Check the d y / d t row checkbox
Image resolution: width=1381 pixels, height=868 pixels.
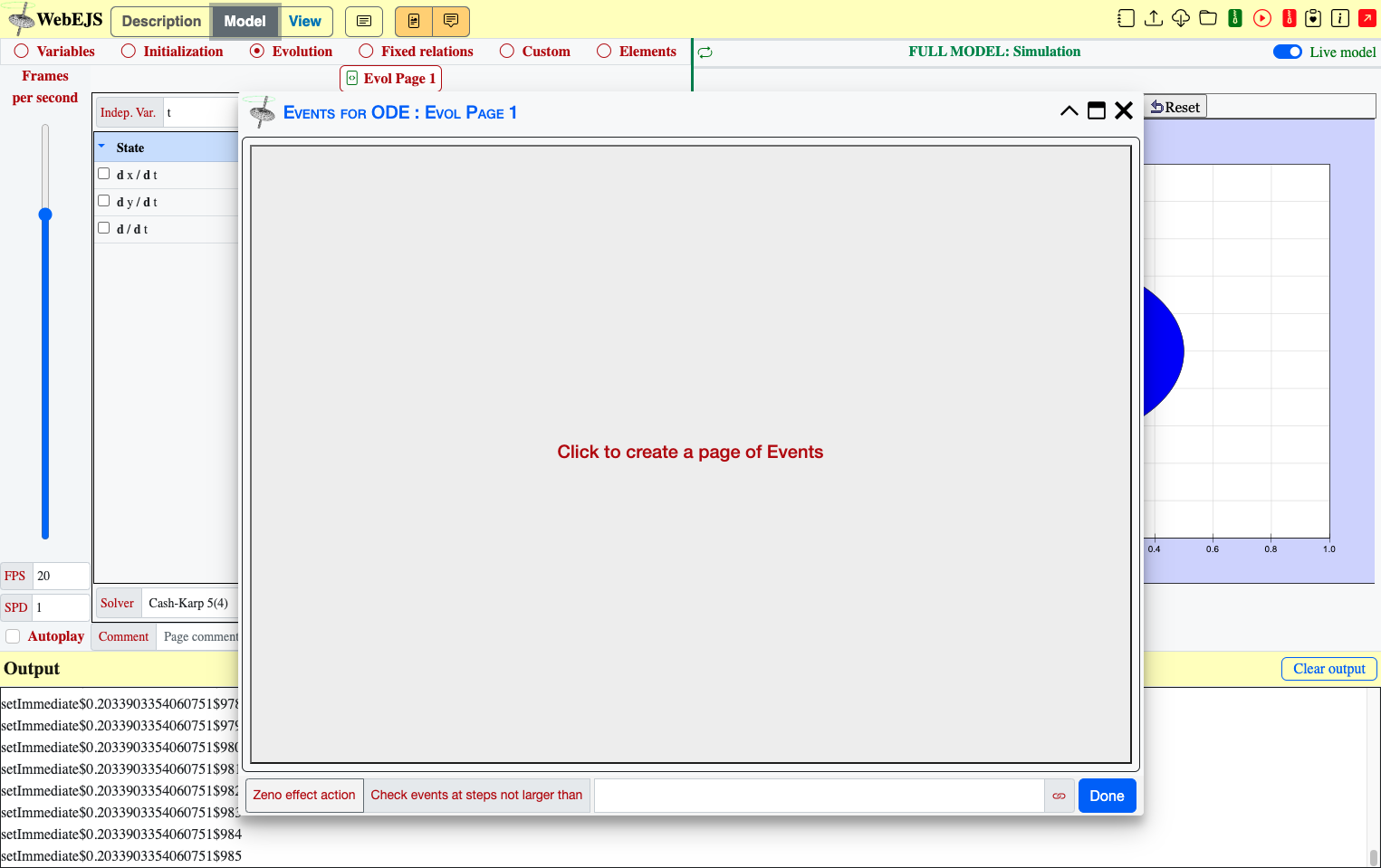104,201
